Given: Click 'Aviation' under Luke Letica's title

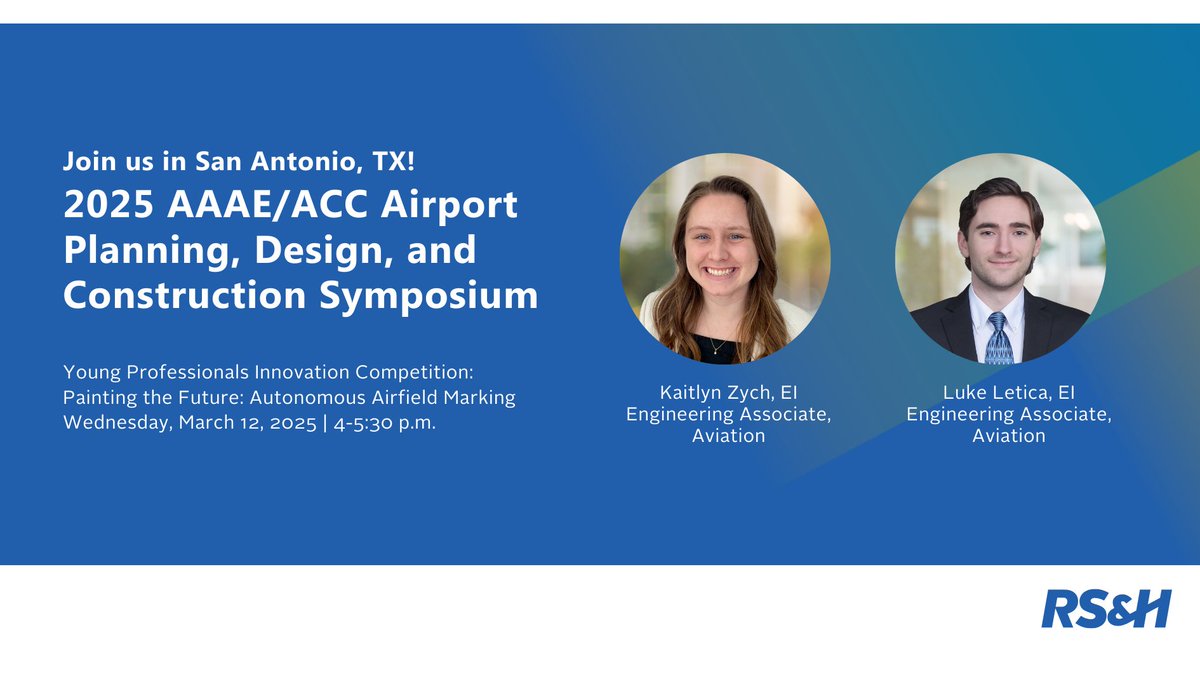Looking at the screenshot, I should coord(1009,436).
